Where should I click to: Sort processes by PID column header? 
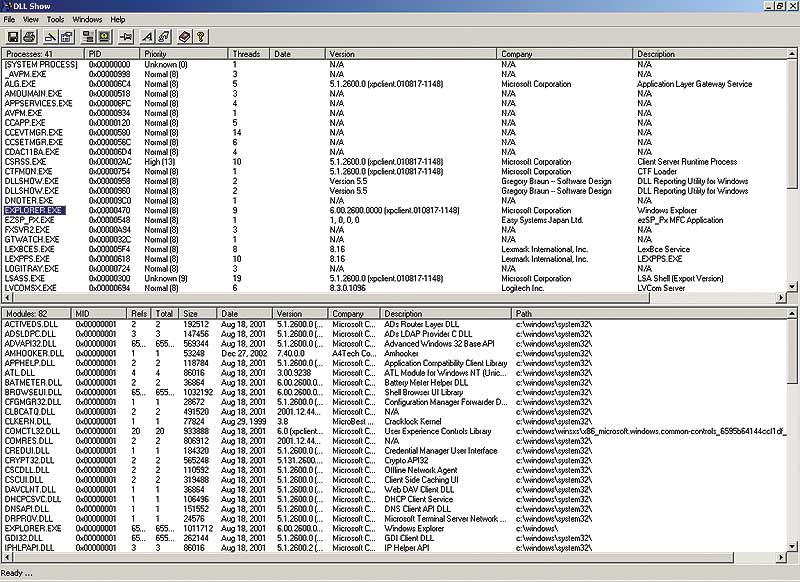(x=112, y=54)
